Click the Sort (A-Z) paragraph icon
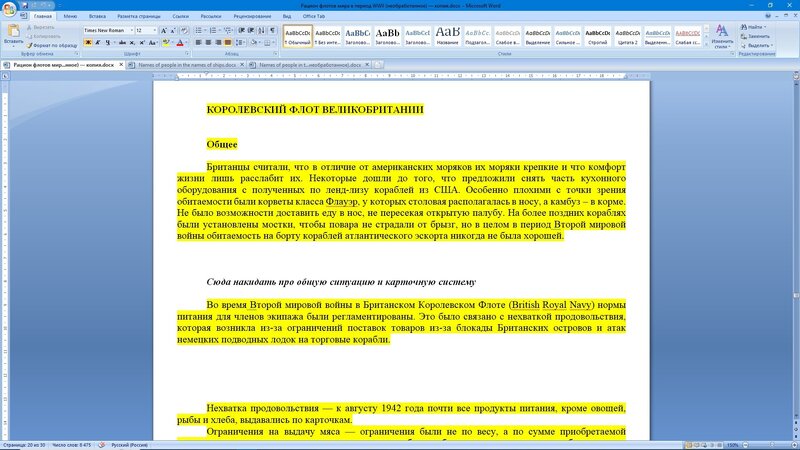Image resolution: width=800 pixels, height=450 pixels. (261, 31)
